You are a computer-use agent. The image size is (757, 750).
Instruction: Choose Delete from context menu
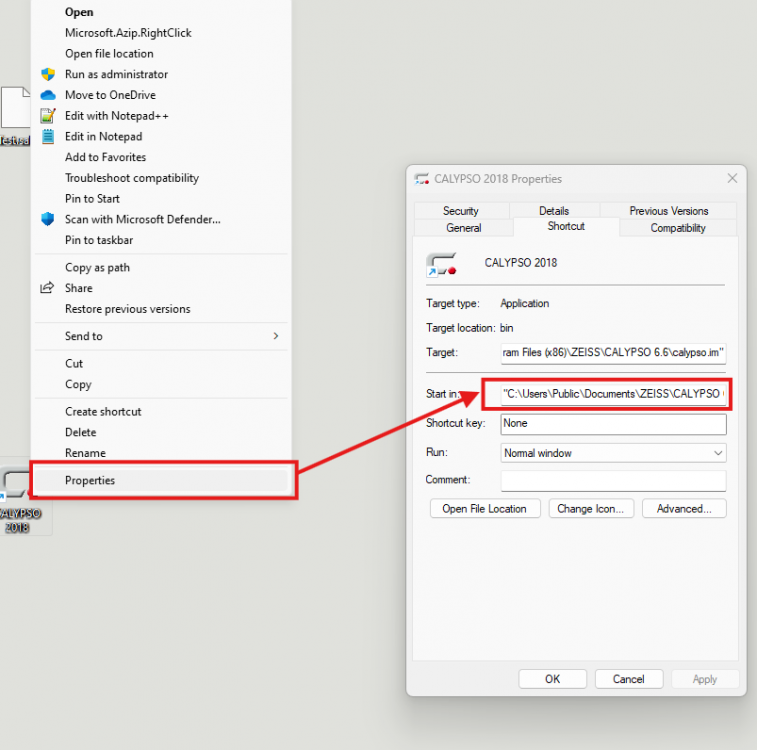pyautogui.click(x=81, y=432)
